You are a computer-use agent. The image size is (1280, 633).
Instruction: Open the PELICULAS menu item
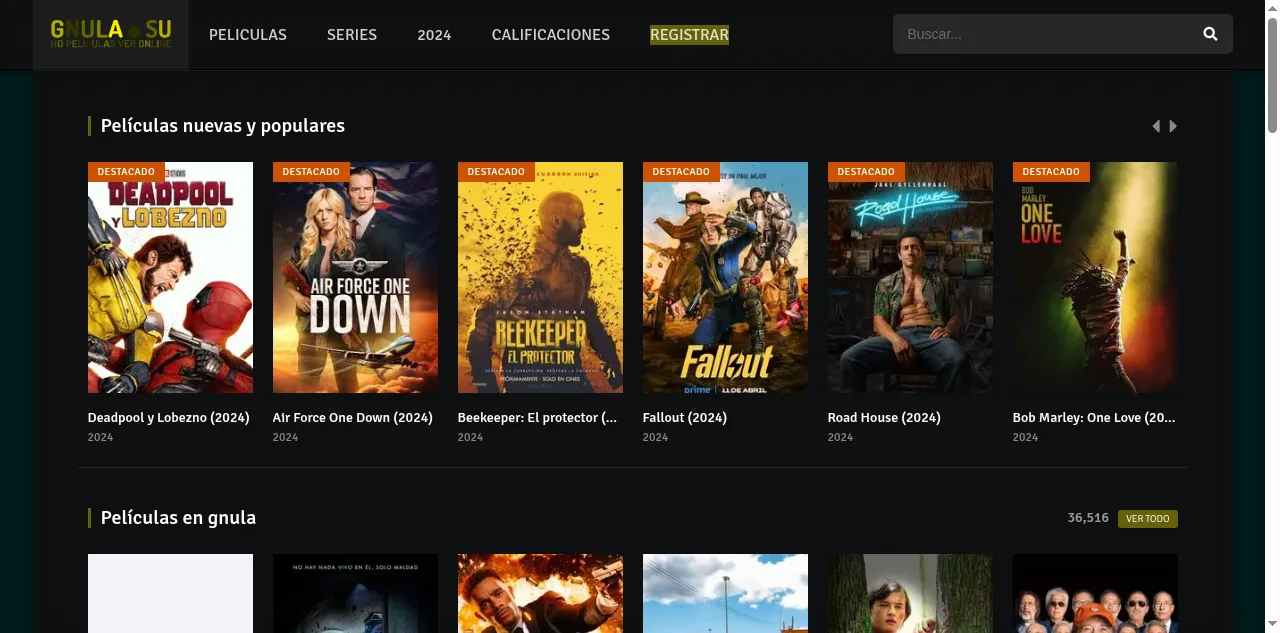248,35
